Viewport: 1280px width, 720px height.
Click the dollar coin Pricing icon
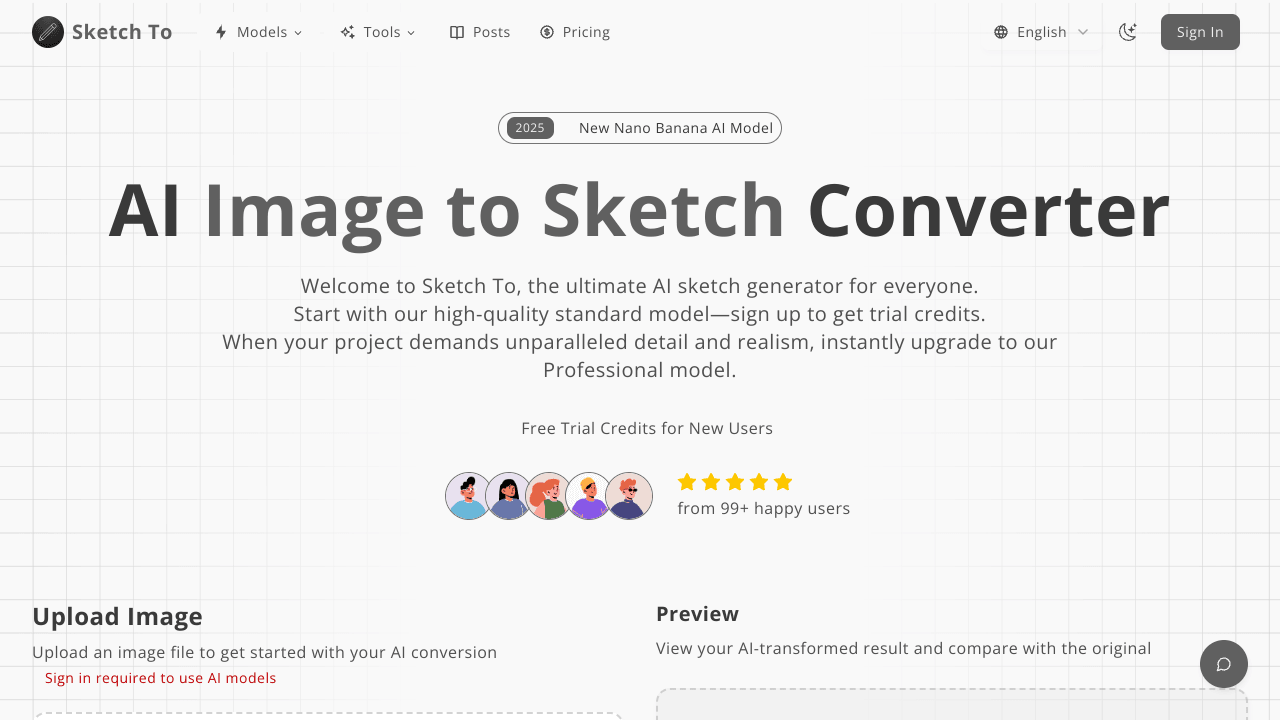click(547, 32)
